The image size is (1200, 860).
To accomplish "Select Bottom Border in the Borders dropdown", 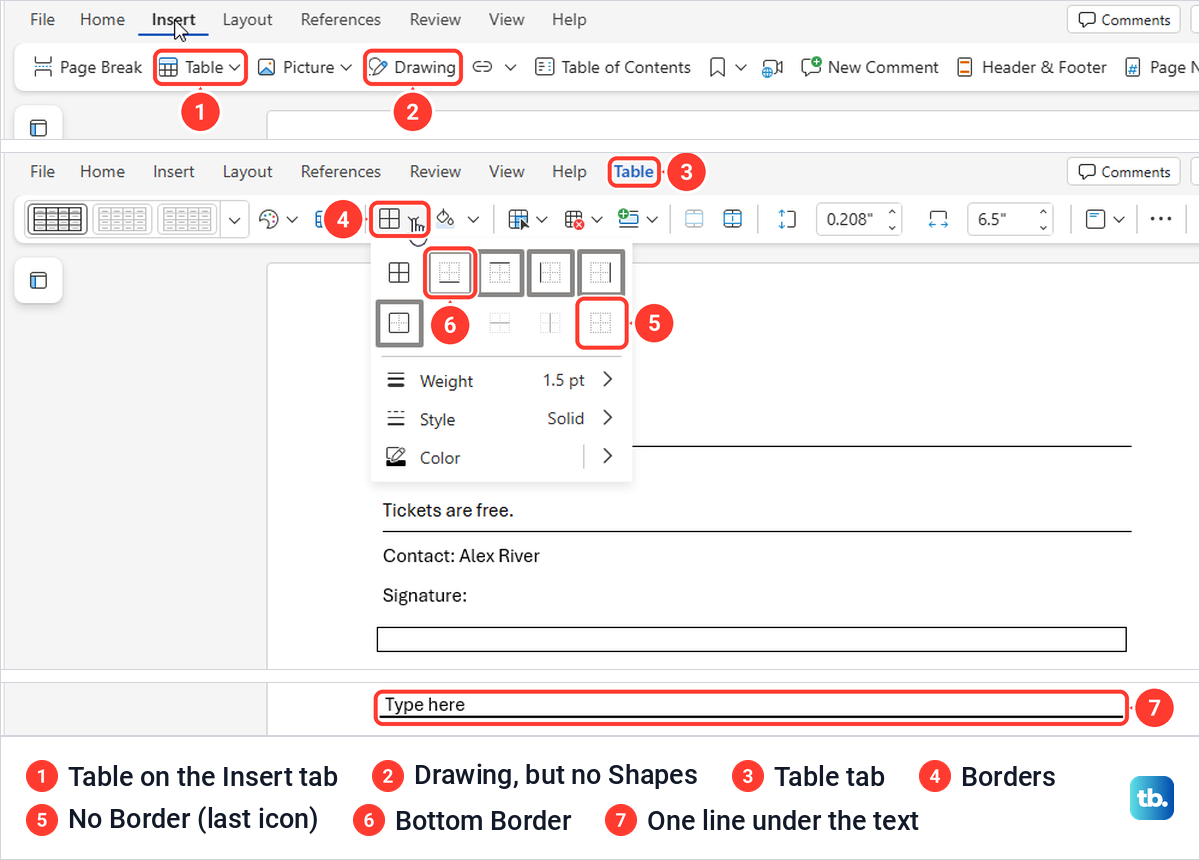I will click(450, 273).
